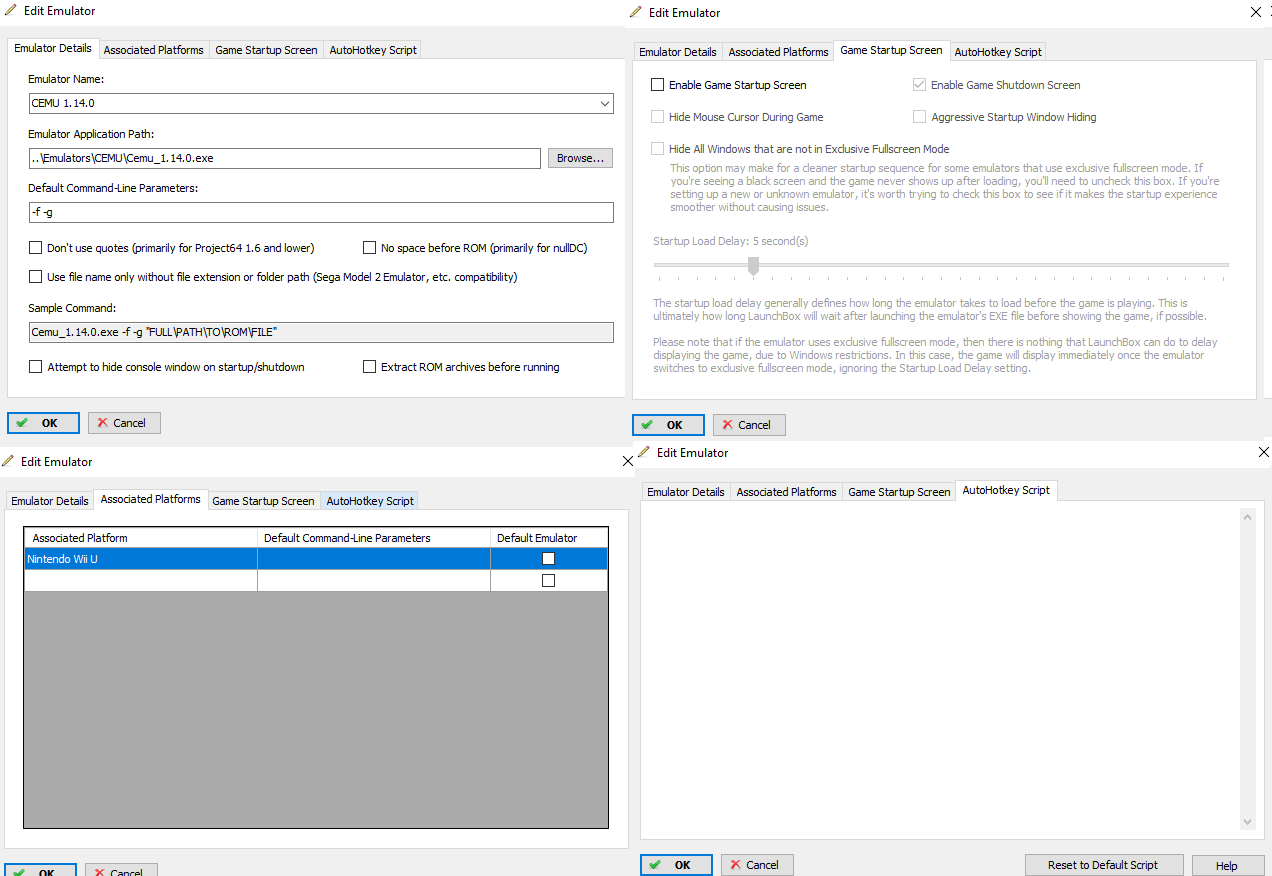Open Associated Platforms tab in the window with Browse button
The width and height of the screenshot is (1272, 876).
click(153, 50)
